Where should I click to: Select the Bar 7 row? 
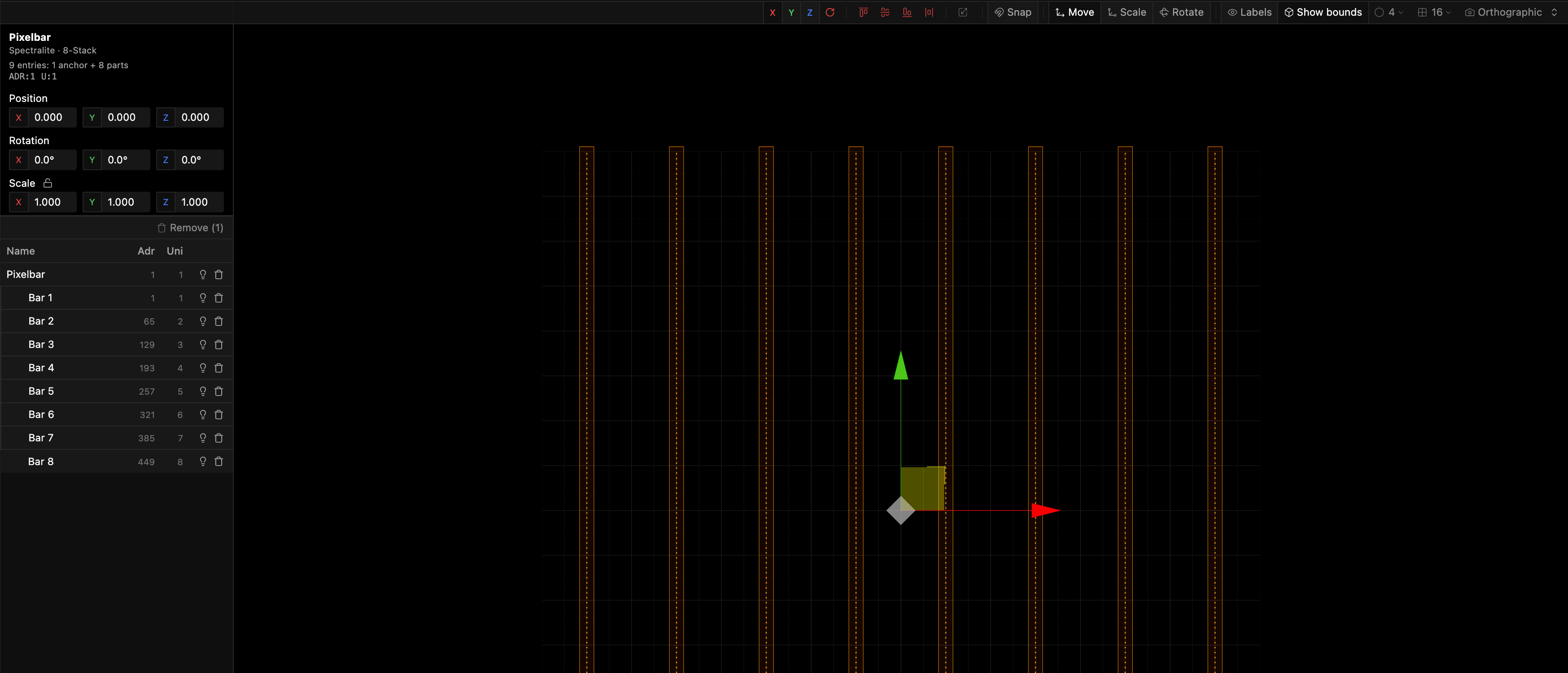point(116,438)
